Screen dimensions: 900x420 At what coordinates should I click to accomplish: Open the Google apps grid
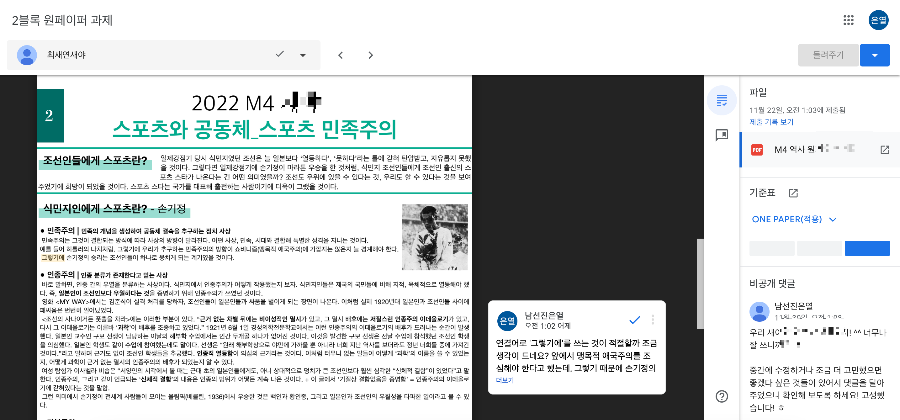(848, 20)
